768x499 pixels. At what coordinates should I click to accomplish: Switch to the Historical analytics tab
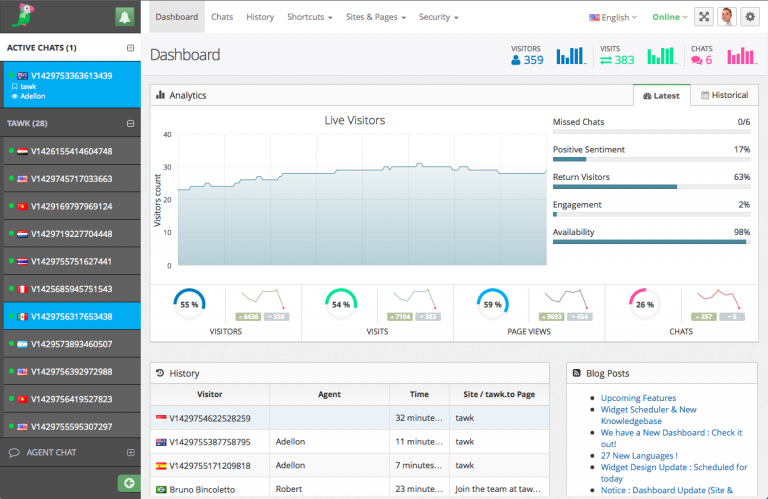coord(723,95)
